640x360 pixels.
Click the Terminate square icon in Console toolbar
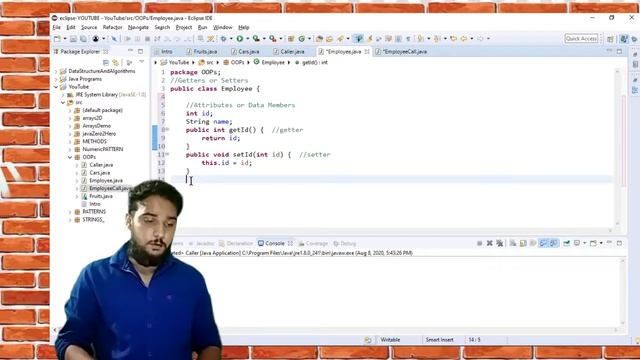[479, 243]
